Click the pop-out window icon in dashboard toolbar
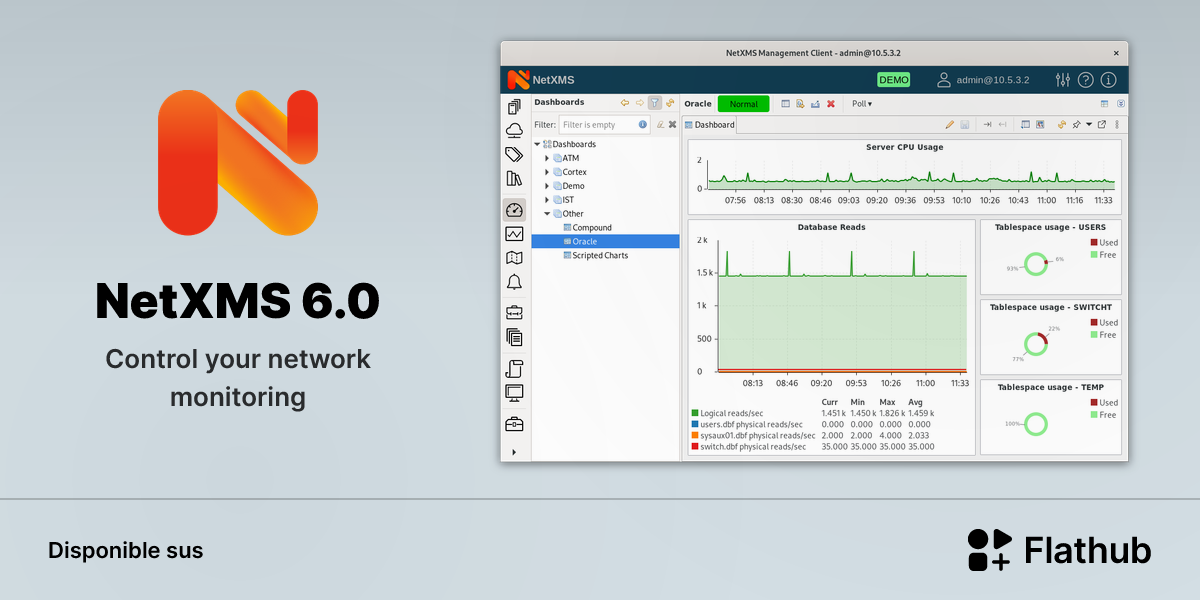The width and height of the screenshot is (1200, 600). 1102,125
